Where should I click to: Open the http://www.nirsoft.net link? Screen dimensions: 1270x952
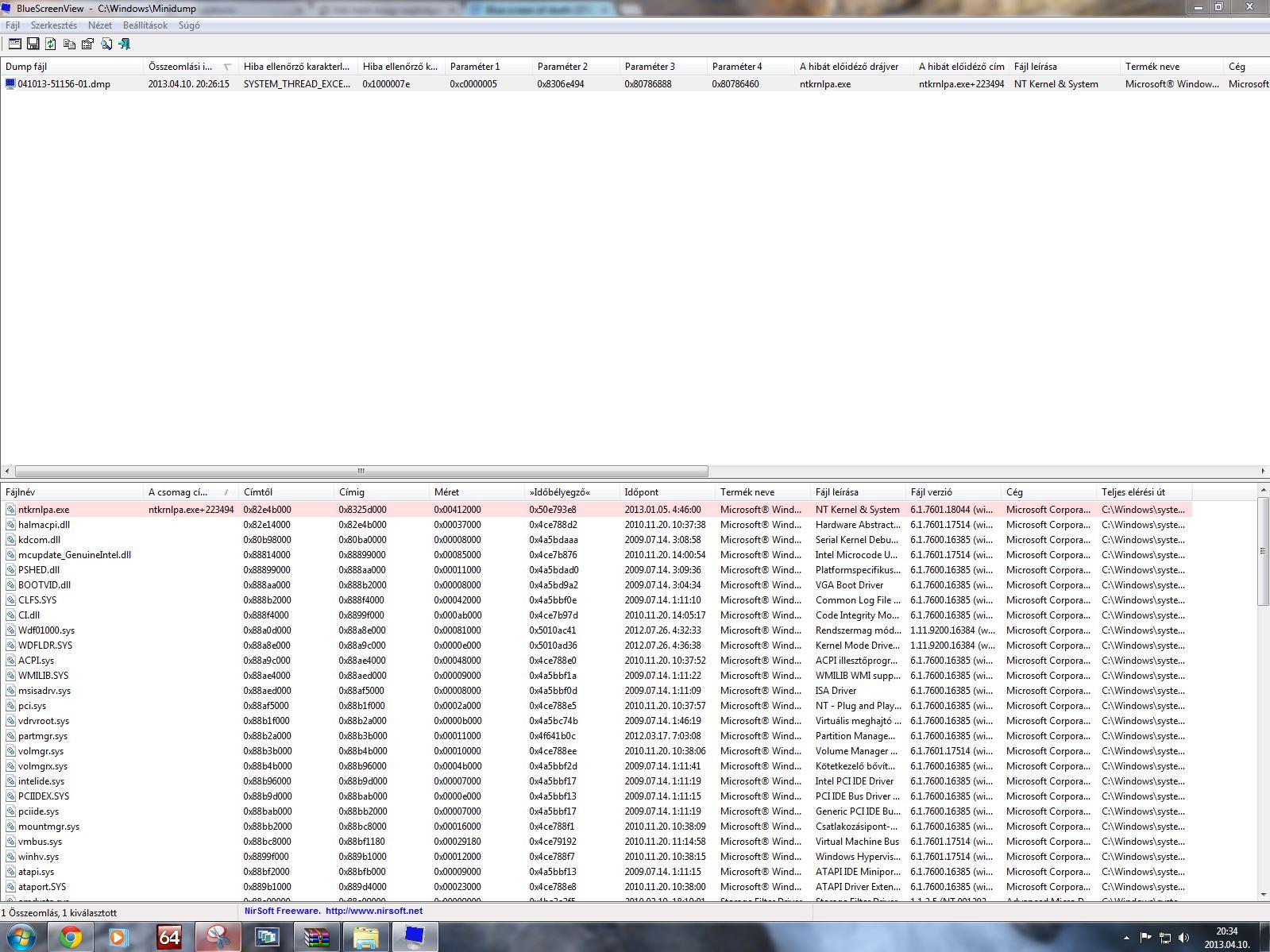(373, 911)
